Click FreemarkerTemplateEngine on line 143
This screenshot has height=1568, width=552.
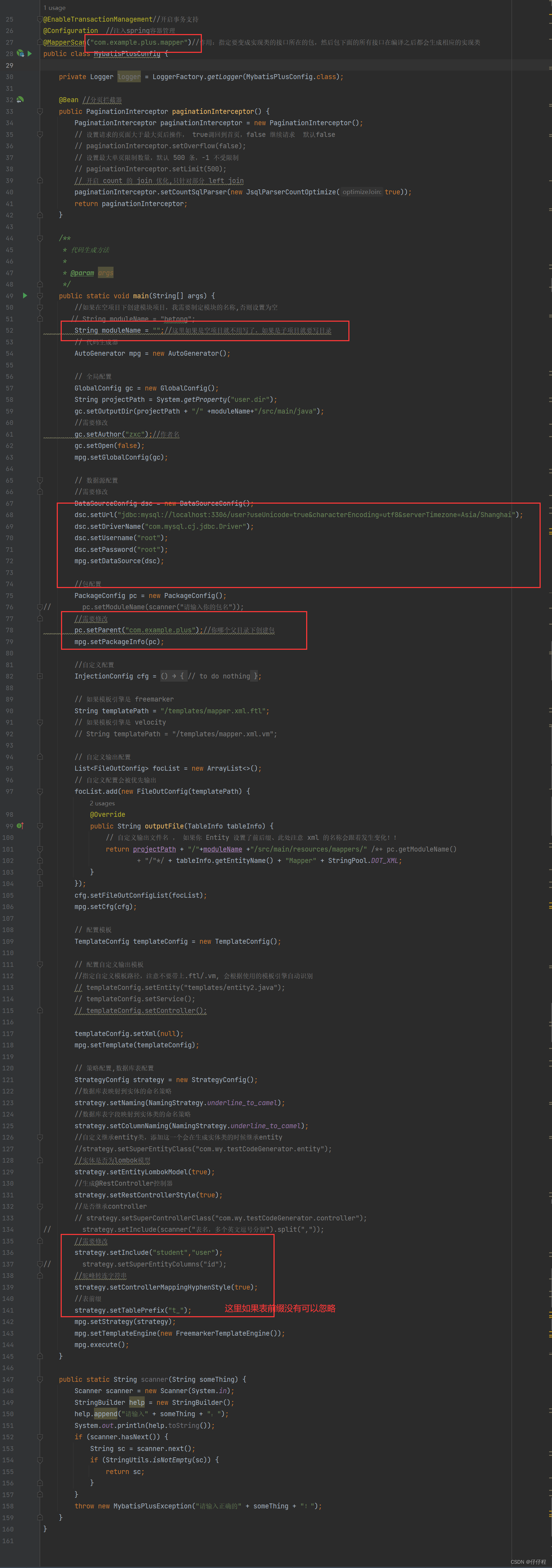223,1334
